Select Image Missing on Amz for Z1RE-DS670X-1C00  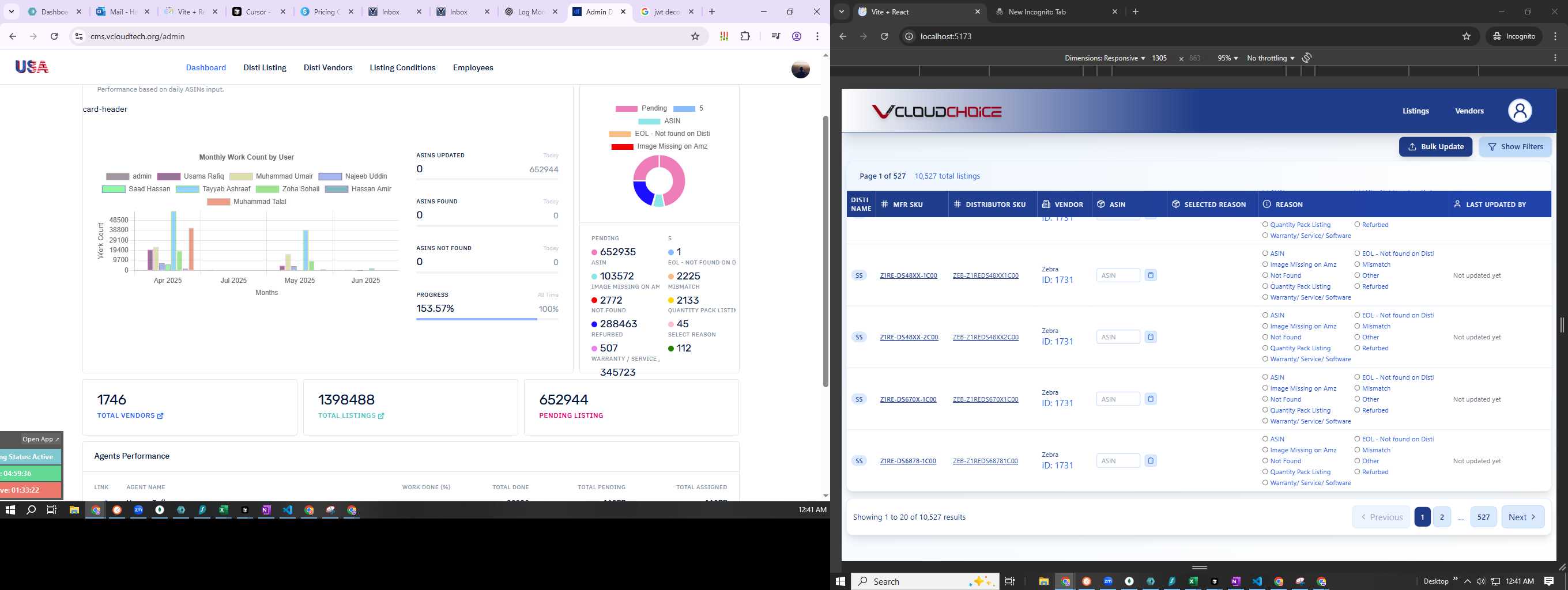(1265, 388)
